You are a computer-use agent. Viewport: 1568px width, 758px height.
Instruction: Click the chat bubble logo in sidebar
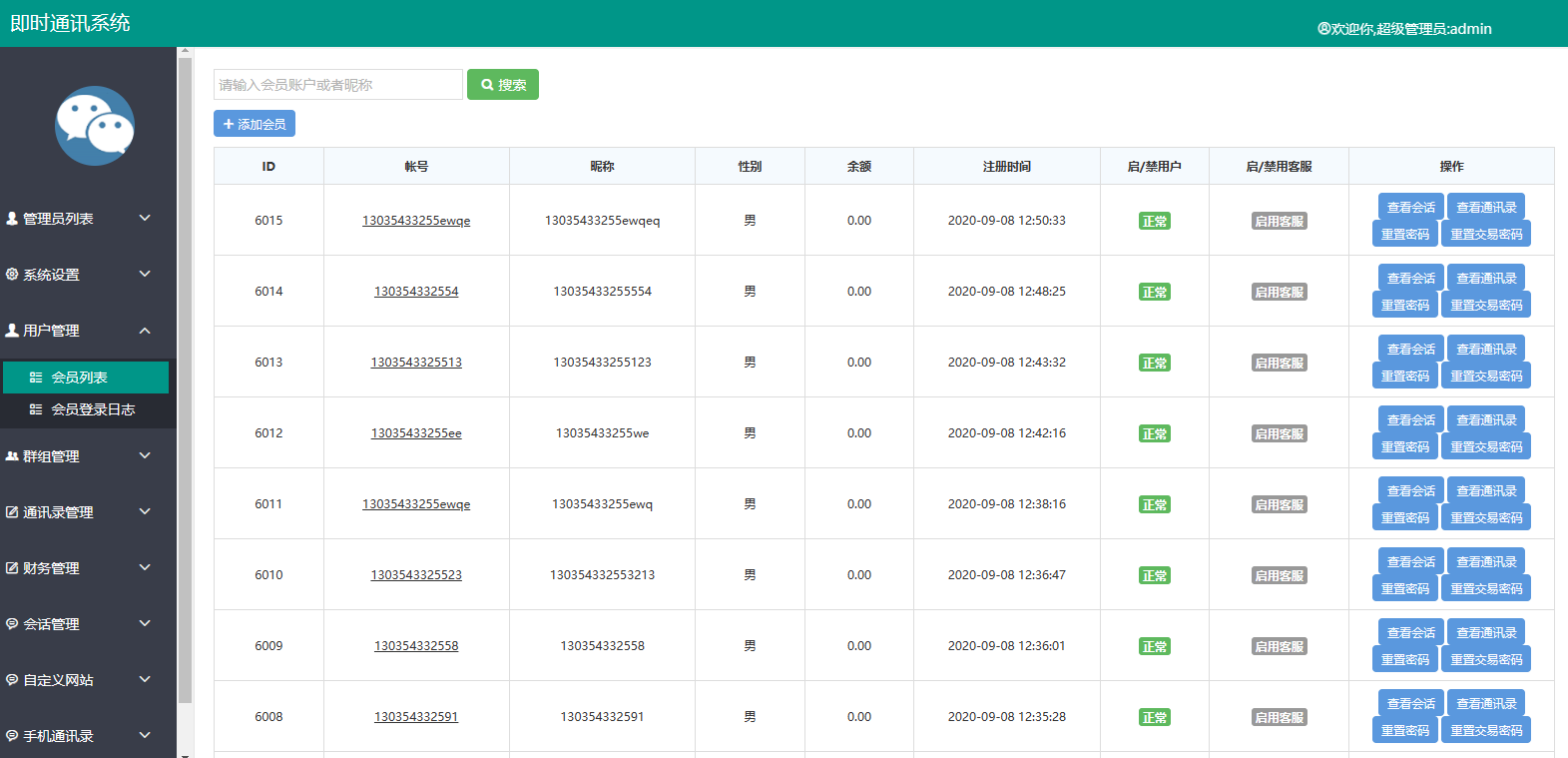(95, 126)
